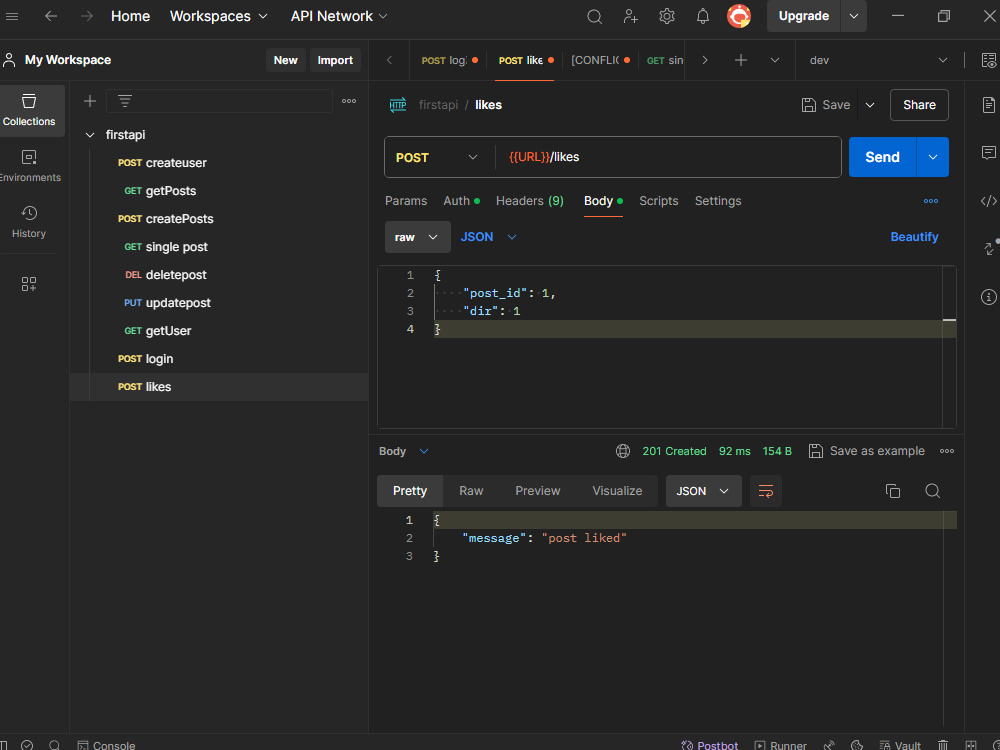Viewport: 1000px width, 750px height.
Task: Switch to the Auth tab
Action: [461, 201]
